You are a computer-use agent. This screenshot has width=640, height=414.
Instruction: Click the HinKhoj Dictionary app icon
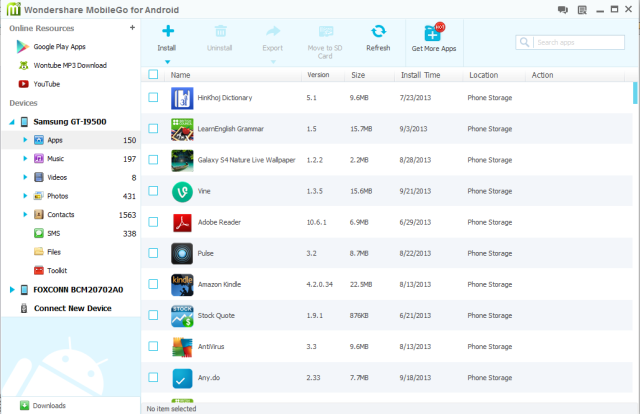[182, 98]
